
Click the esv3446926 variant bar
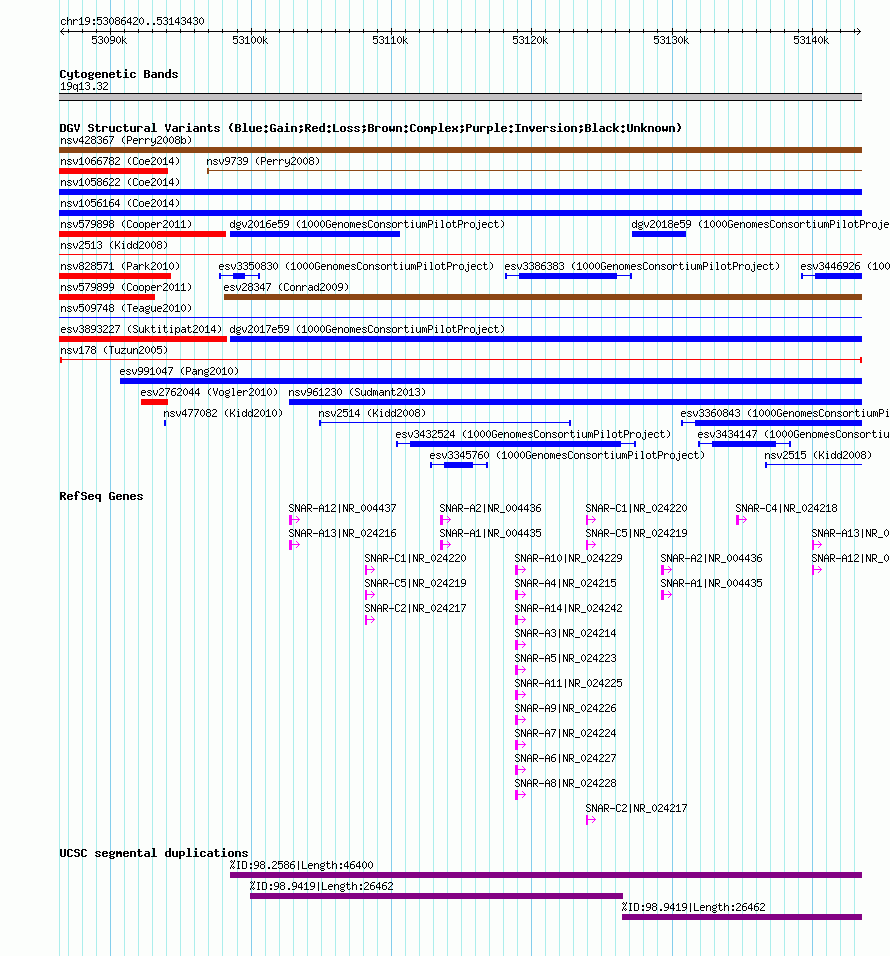pyautogui.click(x=831, y=276)
